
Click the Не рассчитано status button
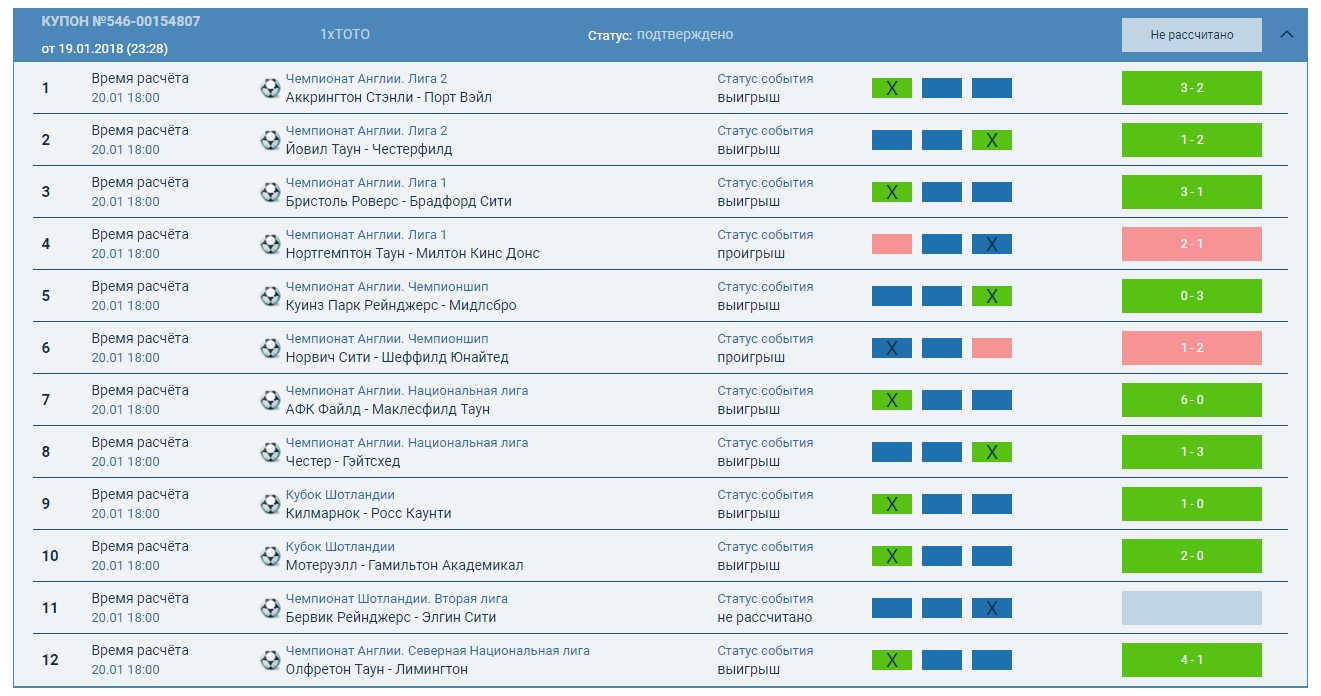(1191, 35)
